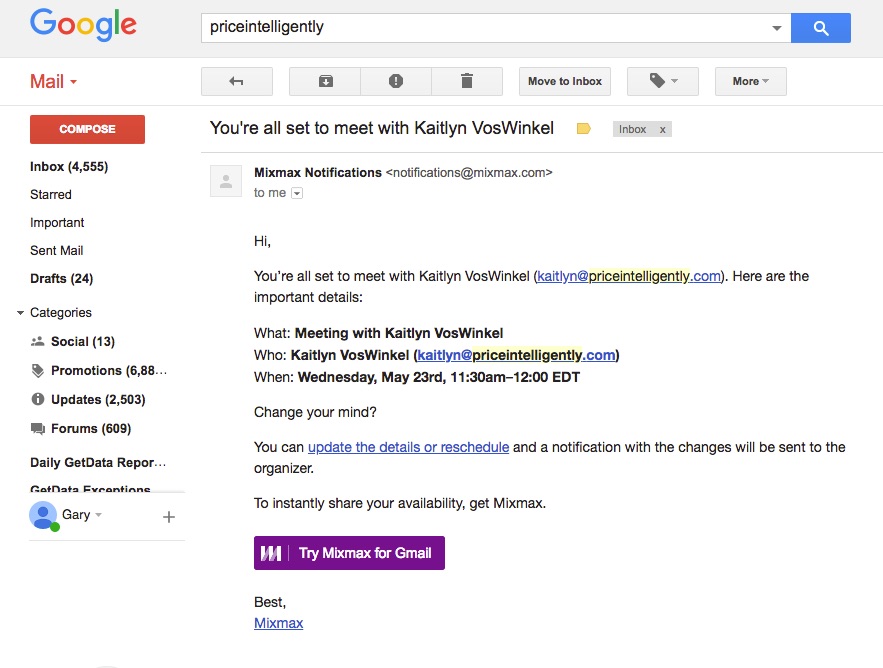
Task: Open the search options dropdown arrow
Action: tap(777, 28)
